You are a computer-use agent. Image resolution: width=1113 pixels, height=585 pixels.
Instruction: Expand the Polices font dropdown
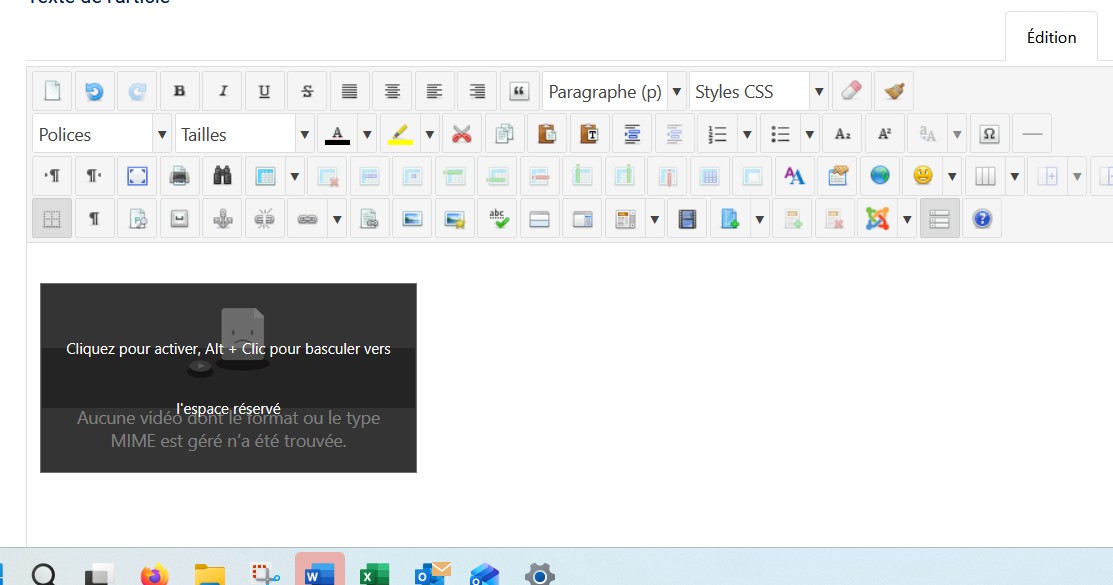click(102, 134)
